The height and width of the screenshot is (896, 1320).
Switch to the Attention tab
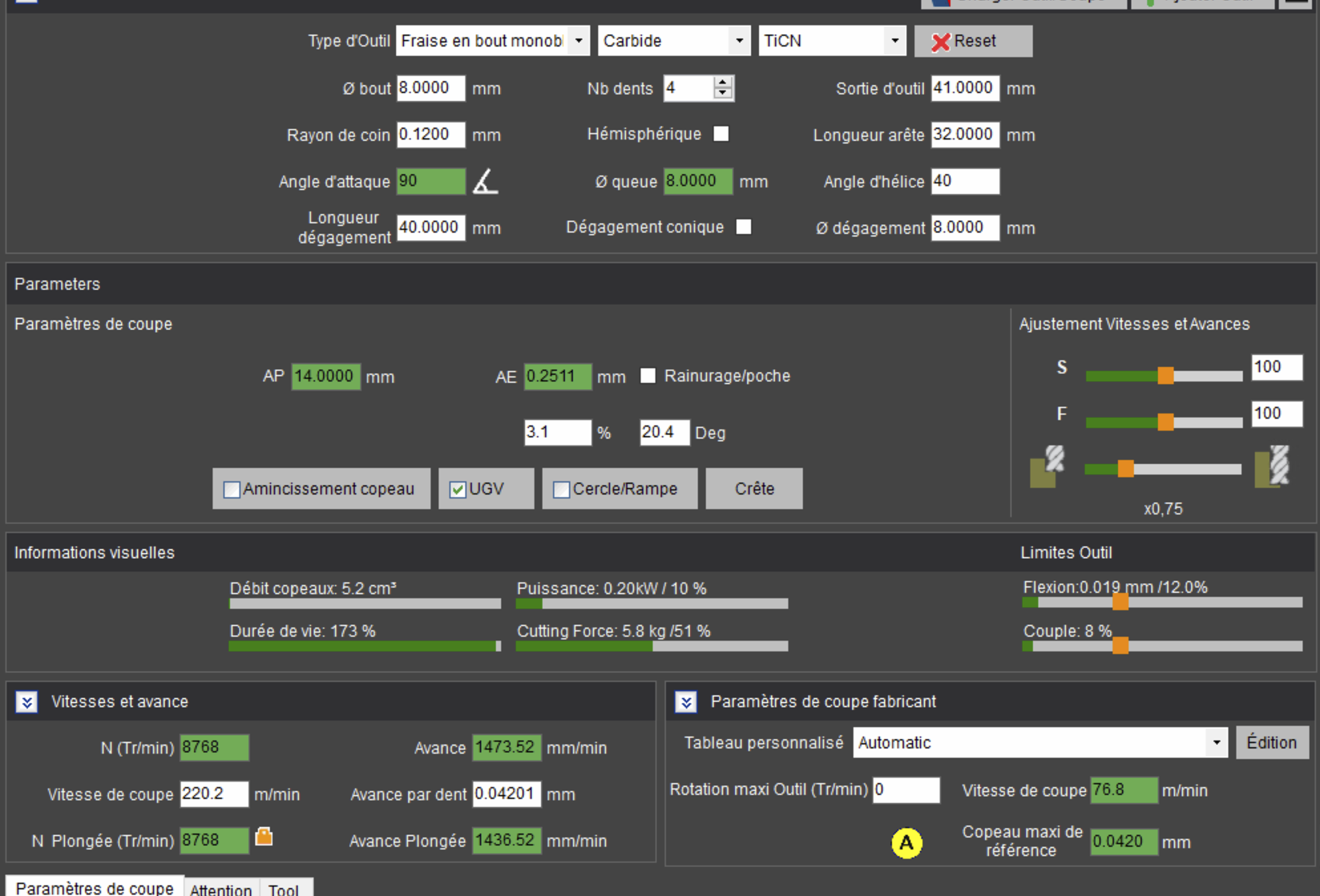click(221, 889)
